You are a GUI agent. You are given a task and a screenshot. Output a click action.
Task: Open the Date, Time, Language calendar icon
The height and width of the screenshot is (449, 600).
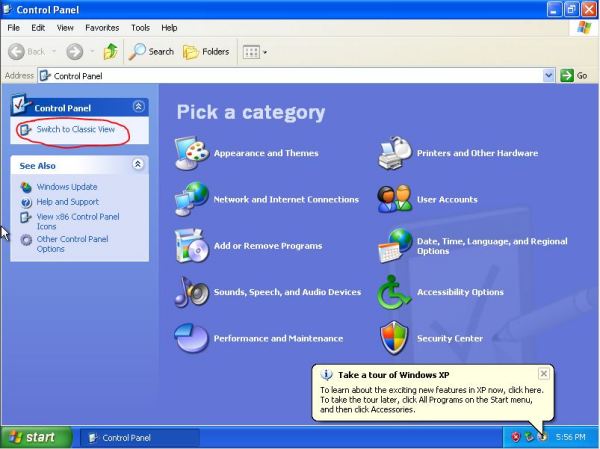pyautogui.click(x=395, y=246)
